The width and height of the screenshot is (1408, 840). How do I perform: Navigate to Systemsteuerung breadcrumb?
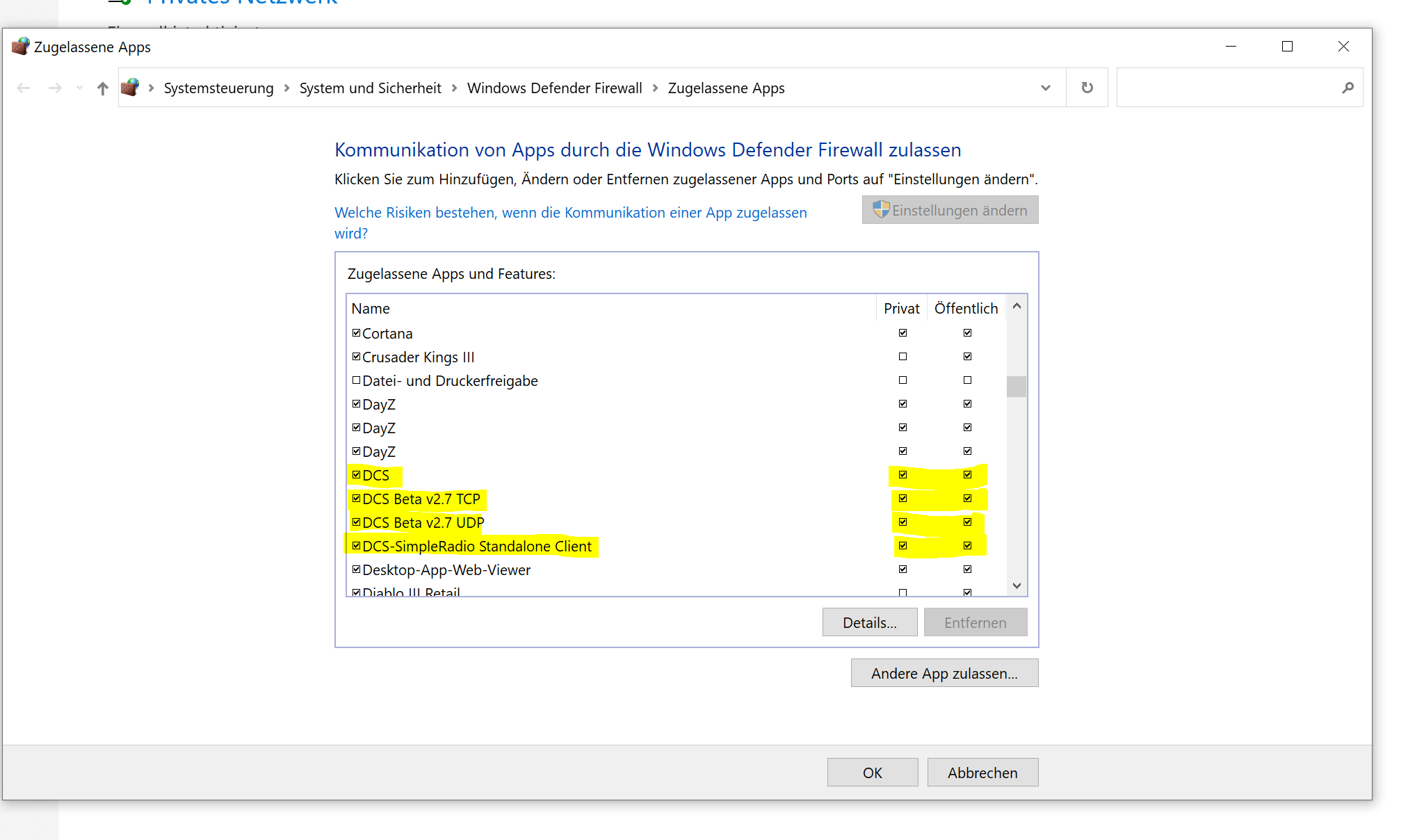[x=219, y=88]
